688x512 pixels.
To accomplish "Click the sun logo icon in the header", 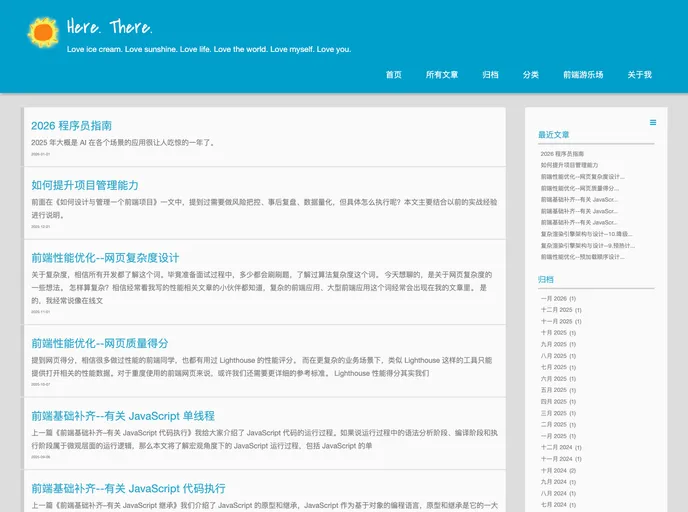I will (43, 32).
